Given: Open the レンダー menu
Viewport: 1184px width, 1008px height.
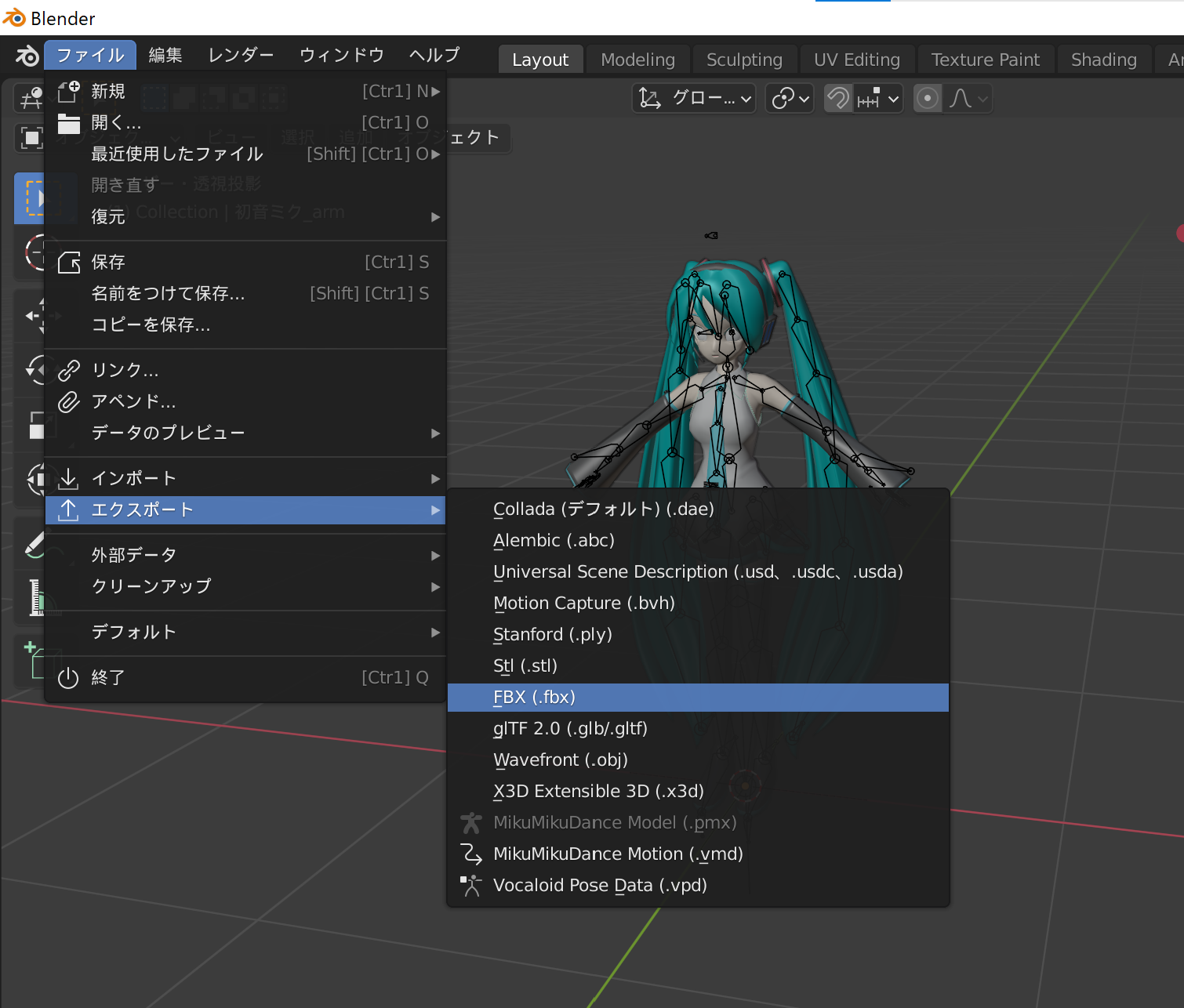Looking at the screenshot, I should coord(241,55).
